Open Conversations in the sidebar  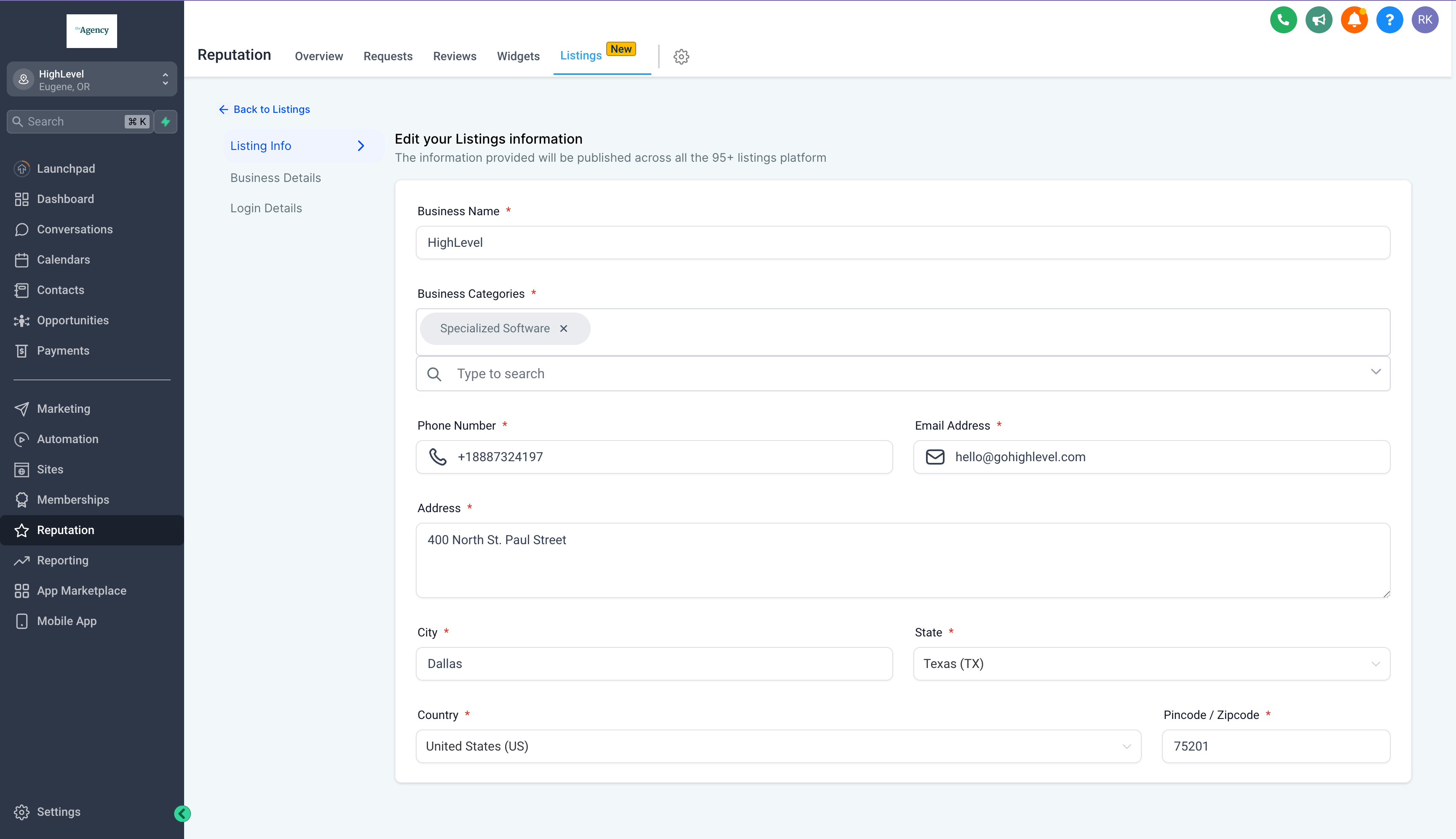coord(92,230)
